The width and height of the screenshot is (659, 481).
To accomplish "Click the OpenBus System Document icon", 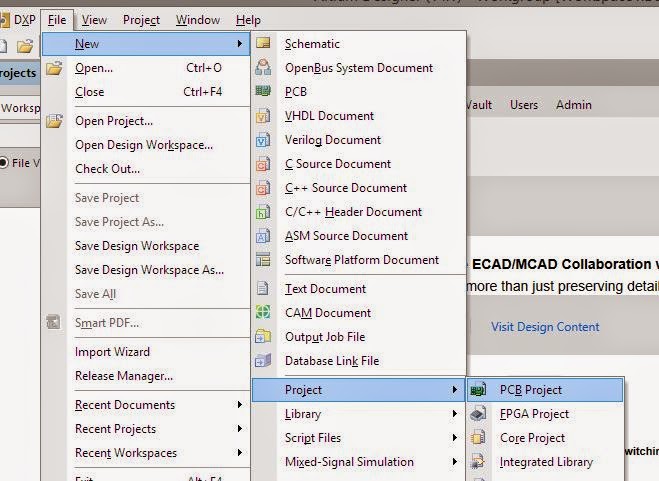I will point(263,67).
